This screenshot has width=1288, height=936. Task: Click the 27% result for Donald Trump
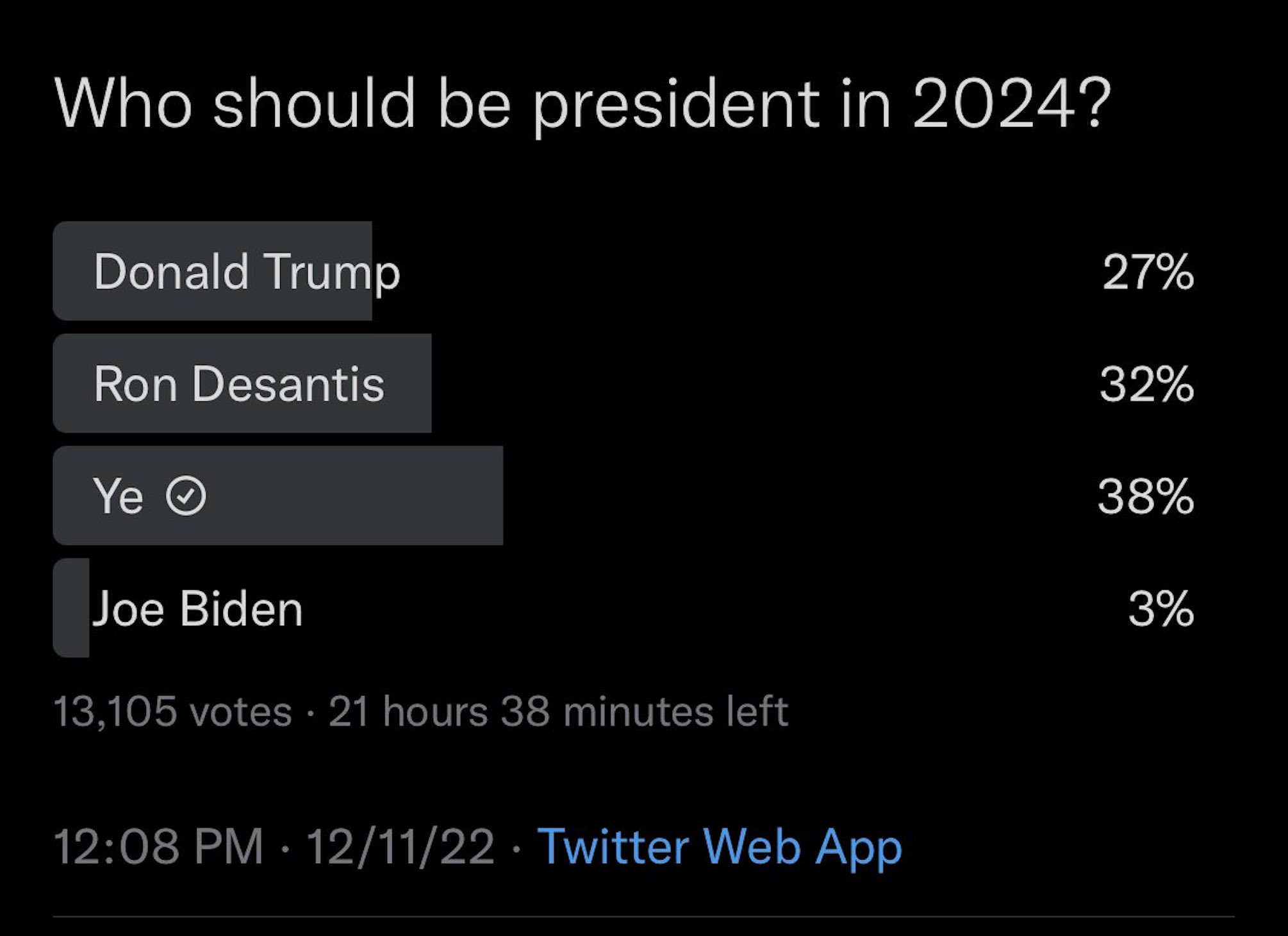[1148, 272]
